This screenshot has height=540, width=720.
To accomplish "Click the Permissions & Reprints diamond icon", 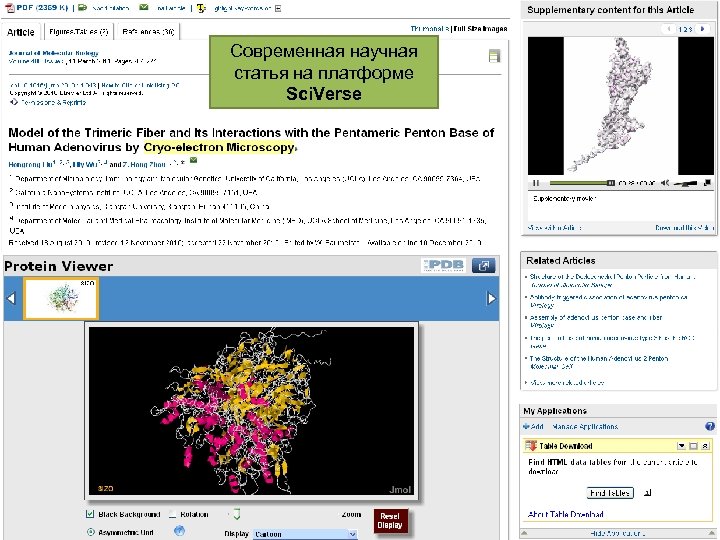I will (x=14, y=102).
